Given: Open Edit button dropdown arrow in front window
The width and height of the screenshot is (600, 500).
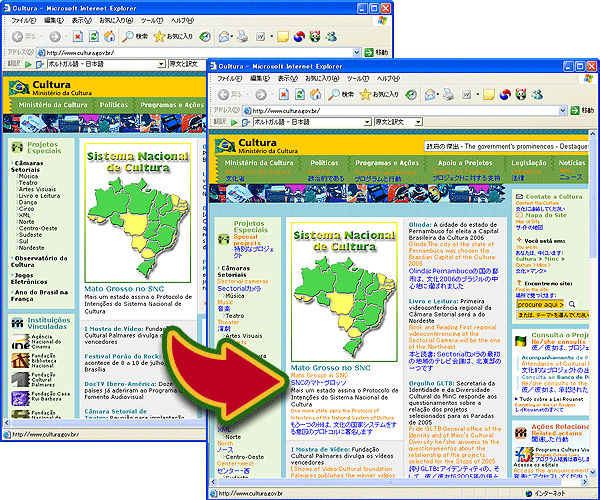Looking at the screenshot, I should pos(477,94).
